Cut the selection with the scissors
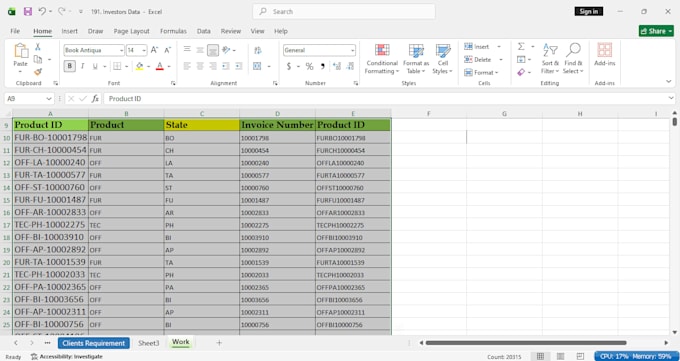The width and height of the screenshot is (680, 361). pyautogui.click(x=38, y=47)
